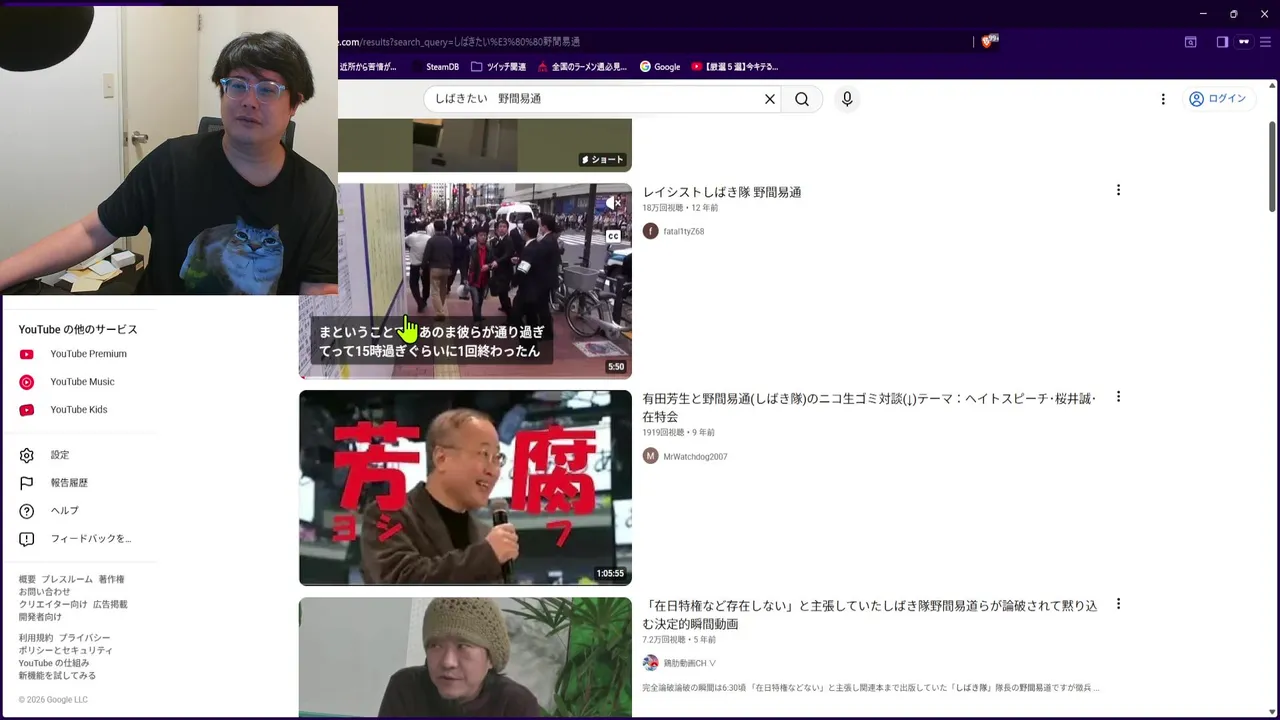Toggle mute on the previewing thumbnail
Screen dimensions: 1280x720
(613, 203)
